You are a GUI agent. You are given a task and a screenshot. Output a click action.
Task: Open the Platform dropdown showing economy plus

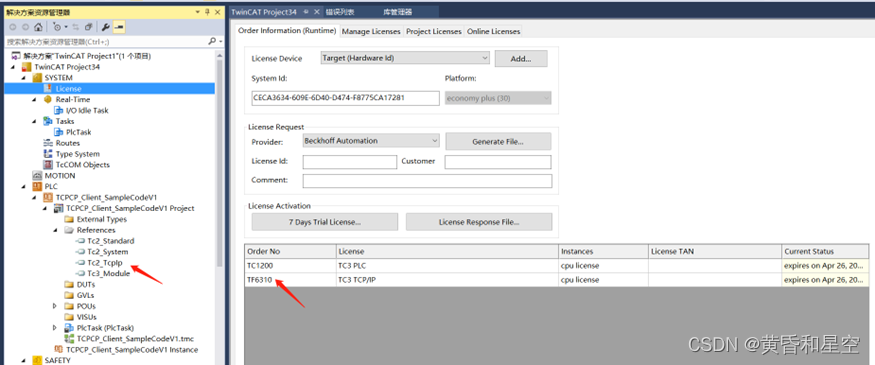(498, 98)
